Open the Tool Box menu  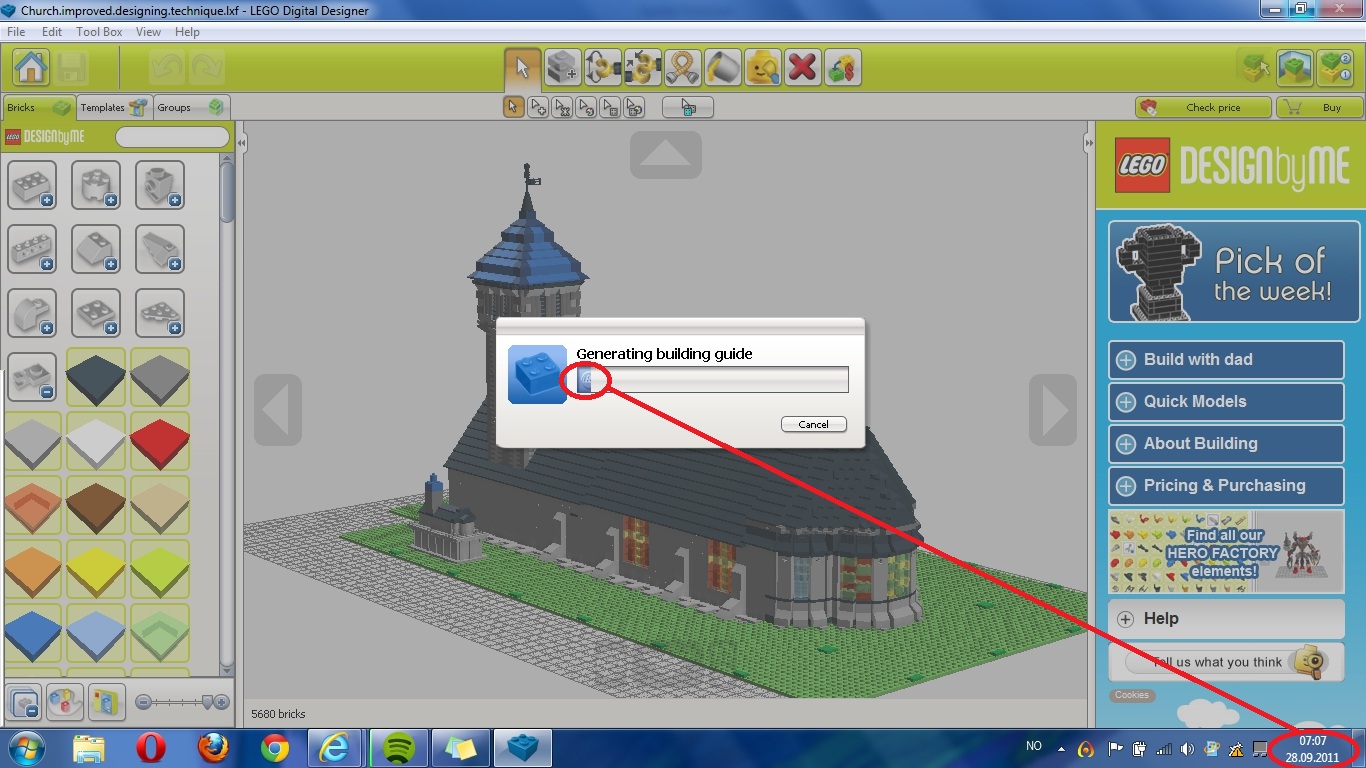tap(99, 32)
